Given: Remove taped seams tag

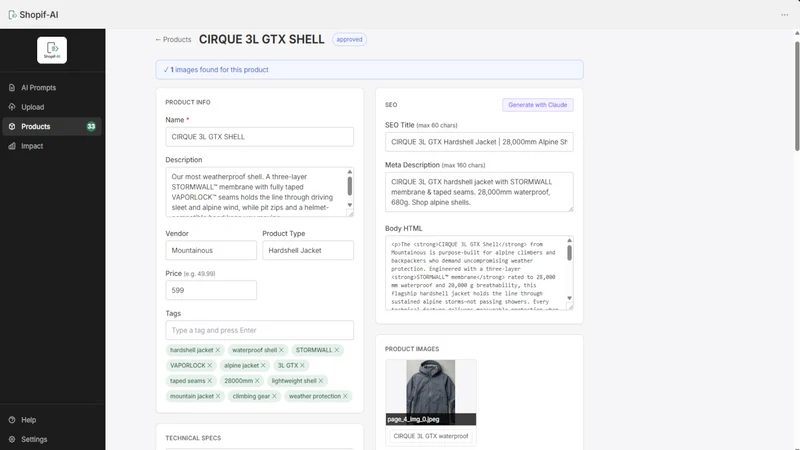Looking at the screenshot, I should pyautogui.click(x=210, y=381).
